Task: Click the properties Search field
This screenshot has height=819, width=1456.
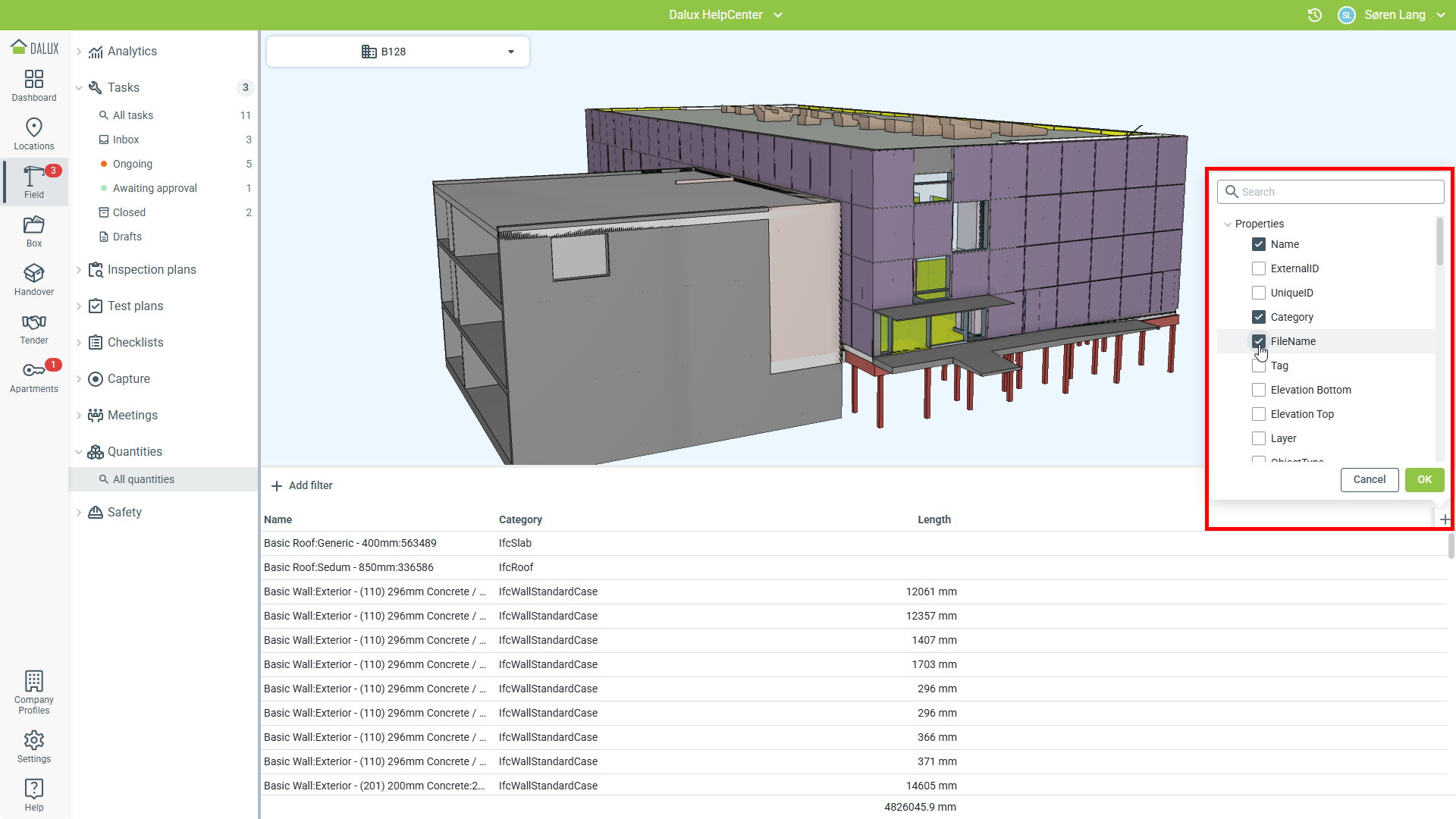Action: [x=1331, y=192]
